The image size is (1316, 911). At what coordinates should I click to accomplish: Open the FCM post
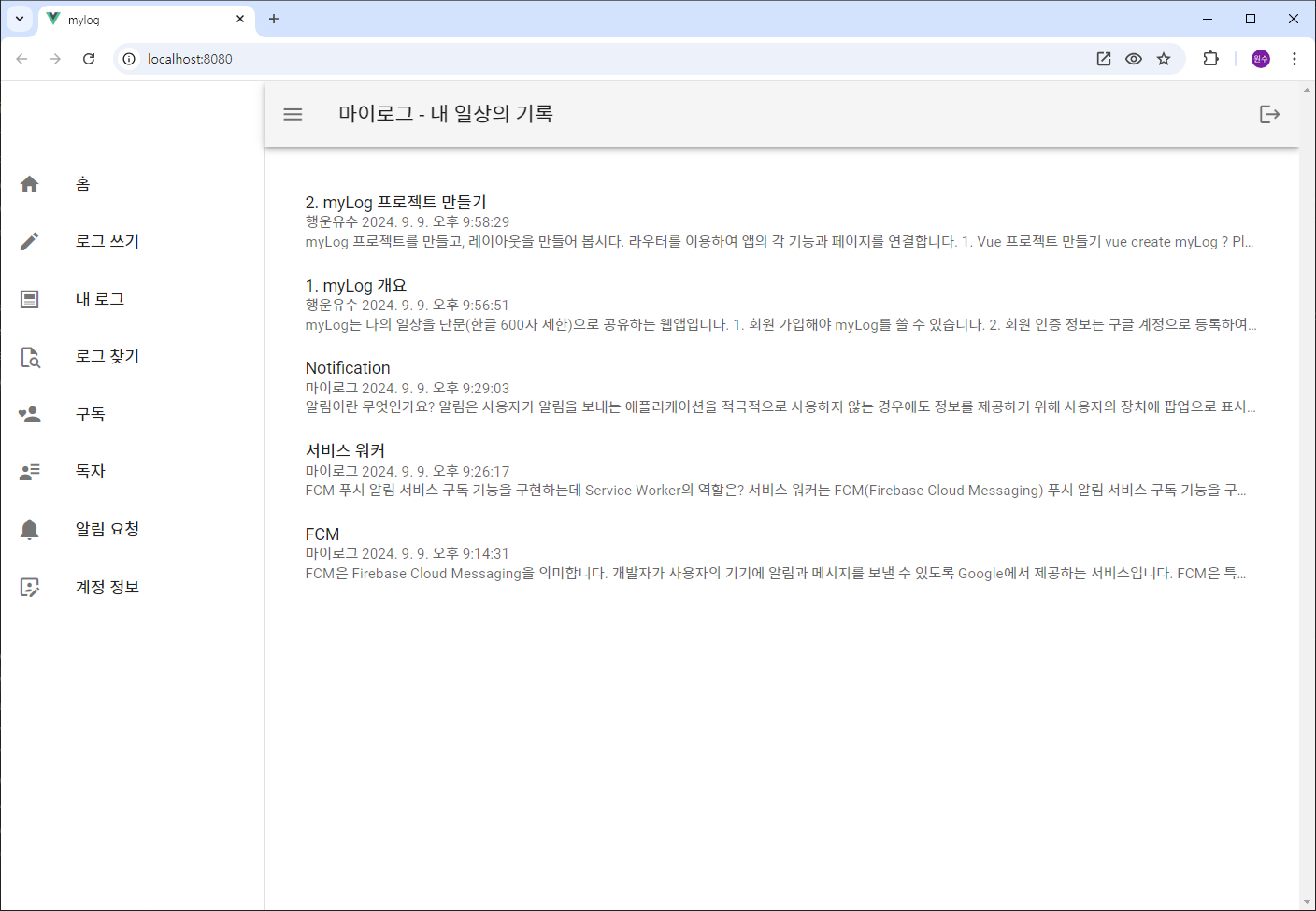pos(322,534)
